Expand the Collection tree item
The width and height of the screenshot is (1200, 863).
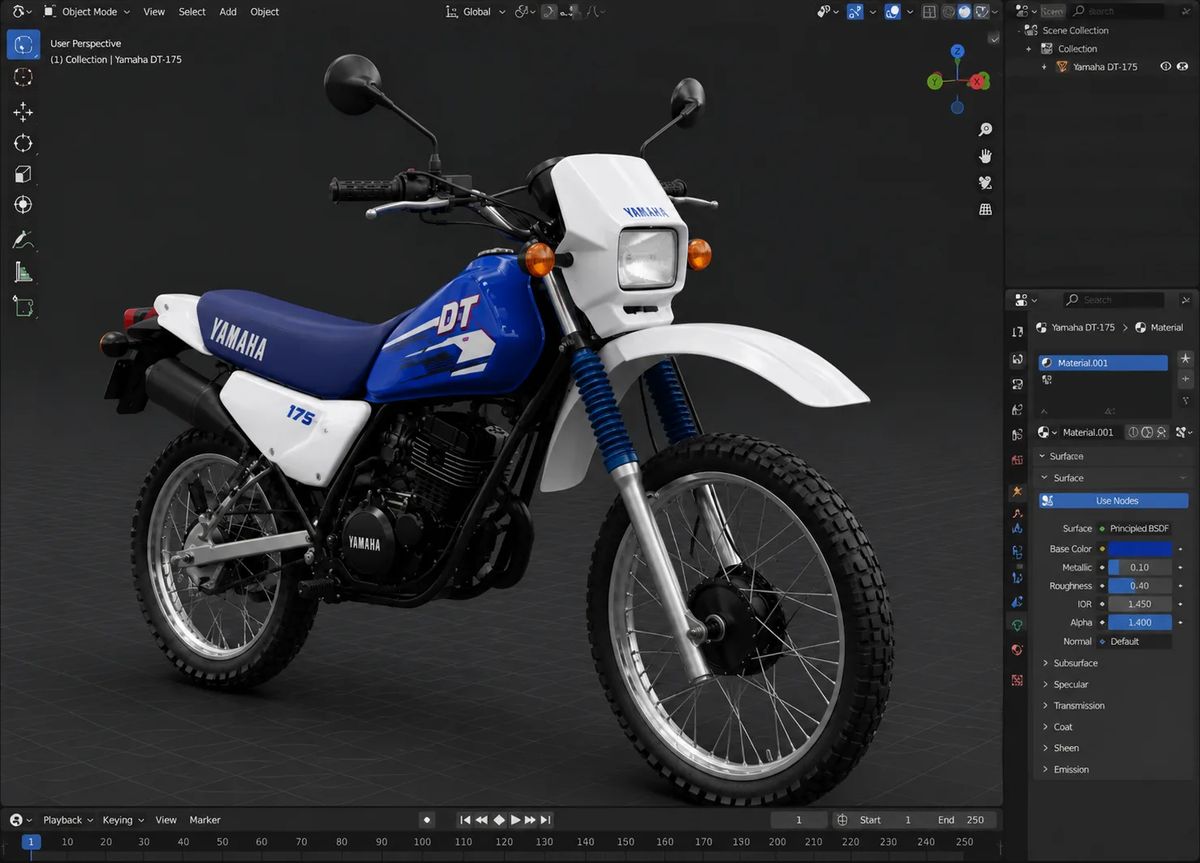[1028, 49]
